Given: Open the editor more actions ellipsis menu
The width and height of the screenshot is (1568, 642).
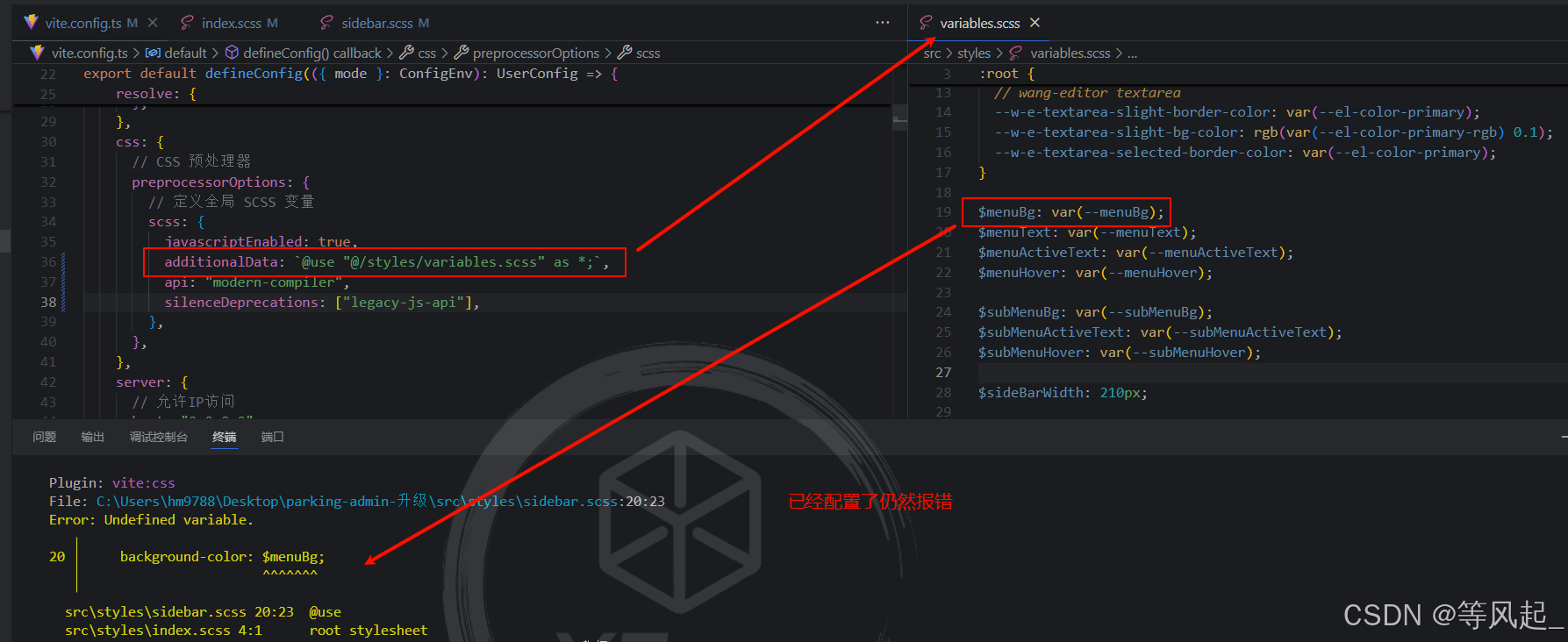Looking at the screenshot, I should [x=883, y=23].
